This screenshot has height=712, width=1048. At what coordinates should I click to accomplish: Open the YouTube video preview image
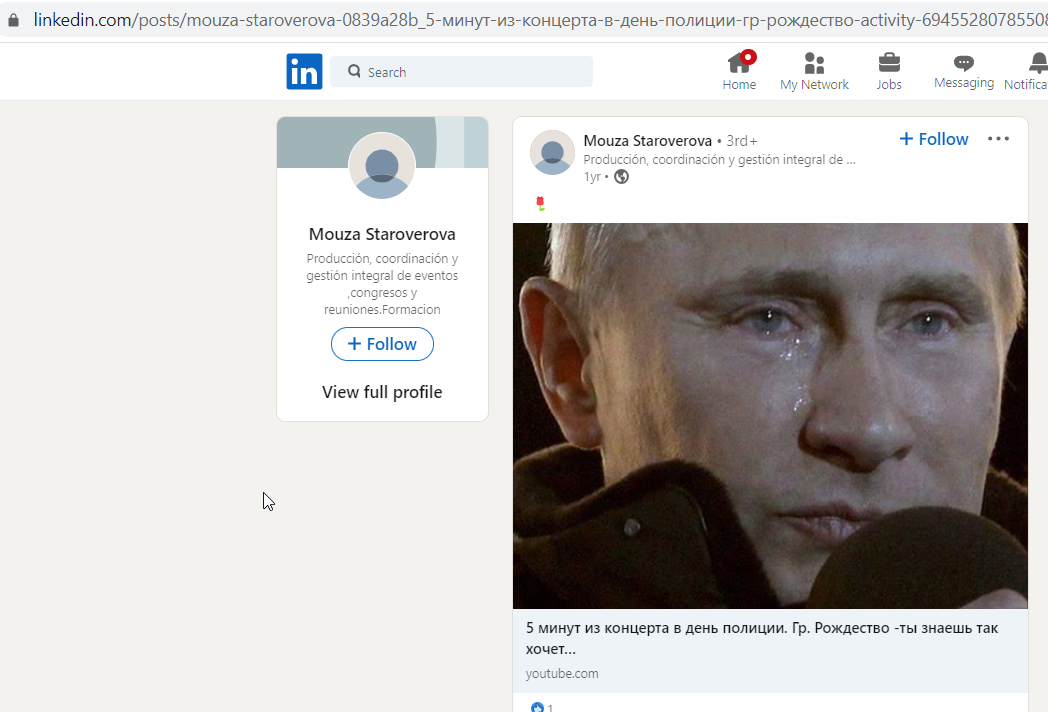[770, 416]
